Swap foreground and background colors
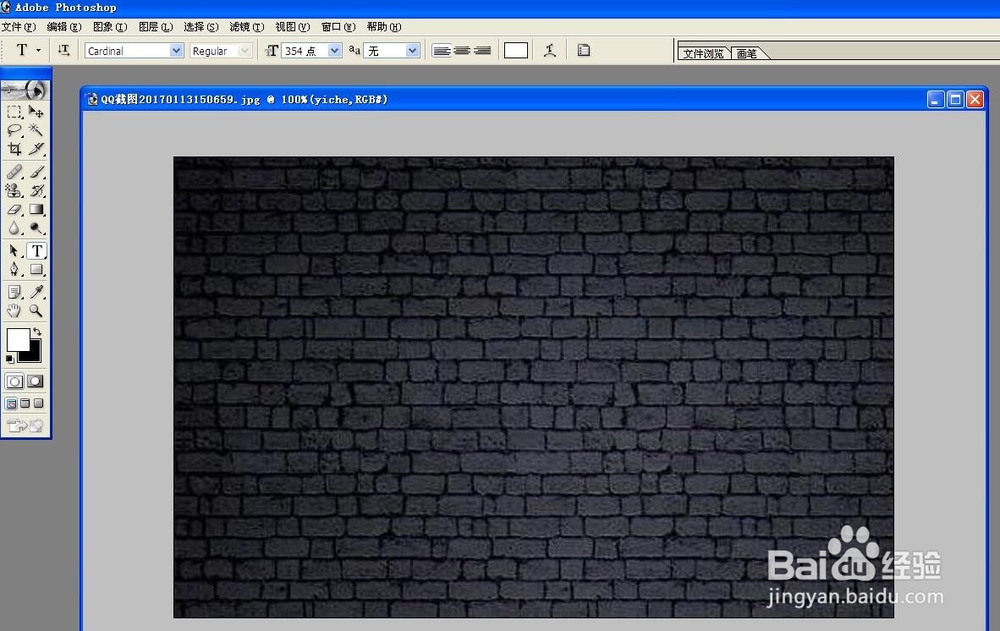This screenshot has width=1000, height=631. pyautogui.click(x=38, y=332)
